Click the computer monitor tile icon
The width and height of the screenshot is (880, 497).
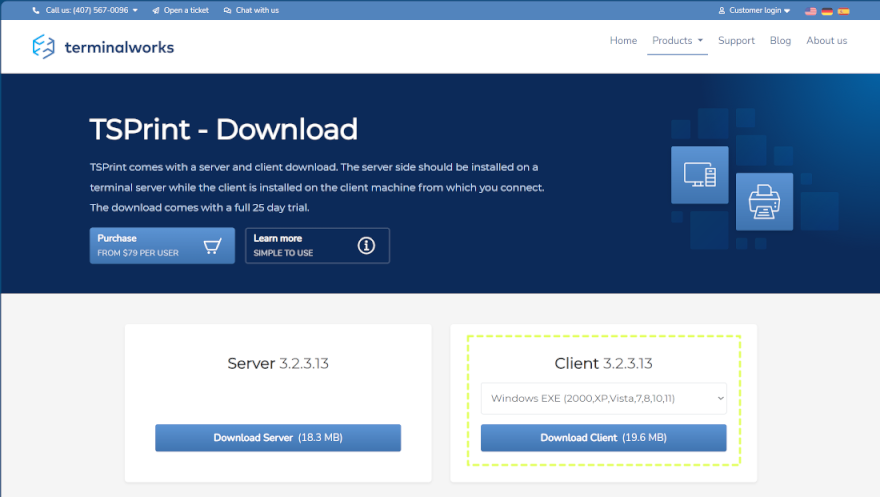(699, 174)
